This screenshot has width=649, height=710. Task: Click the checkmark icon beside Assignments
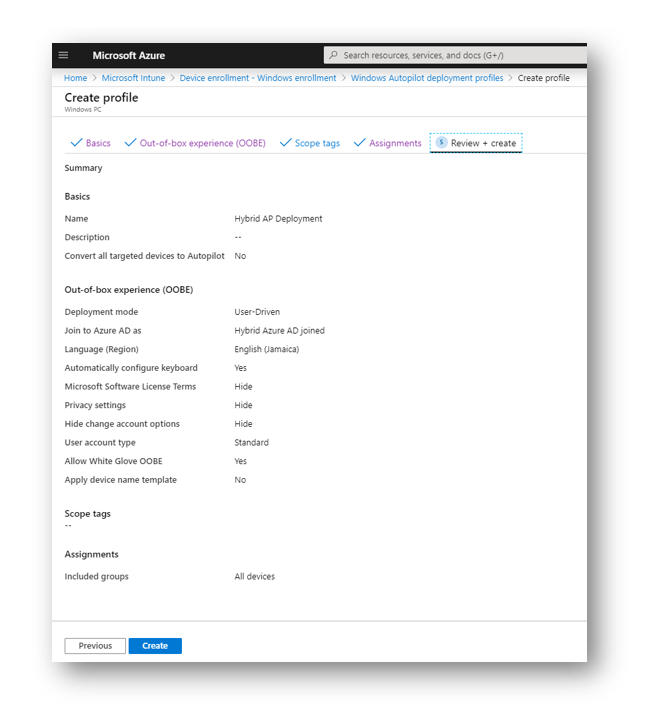point(360,143)
